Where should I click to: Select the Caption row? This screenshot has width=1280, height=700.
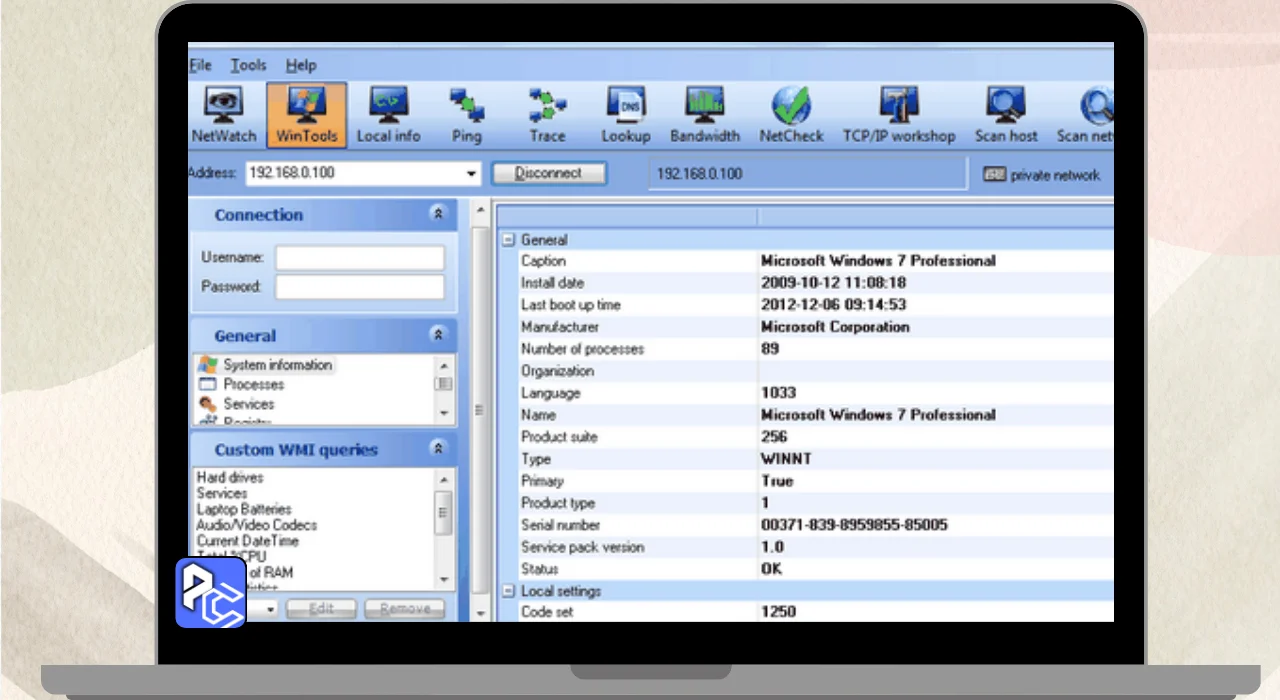(806, 261)
